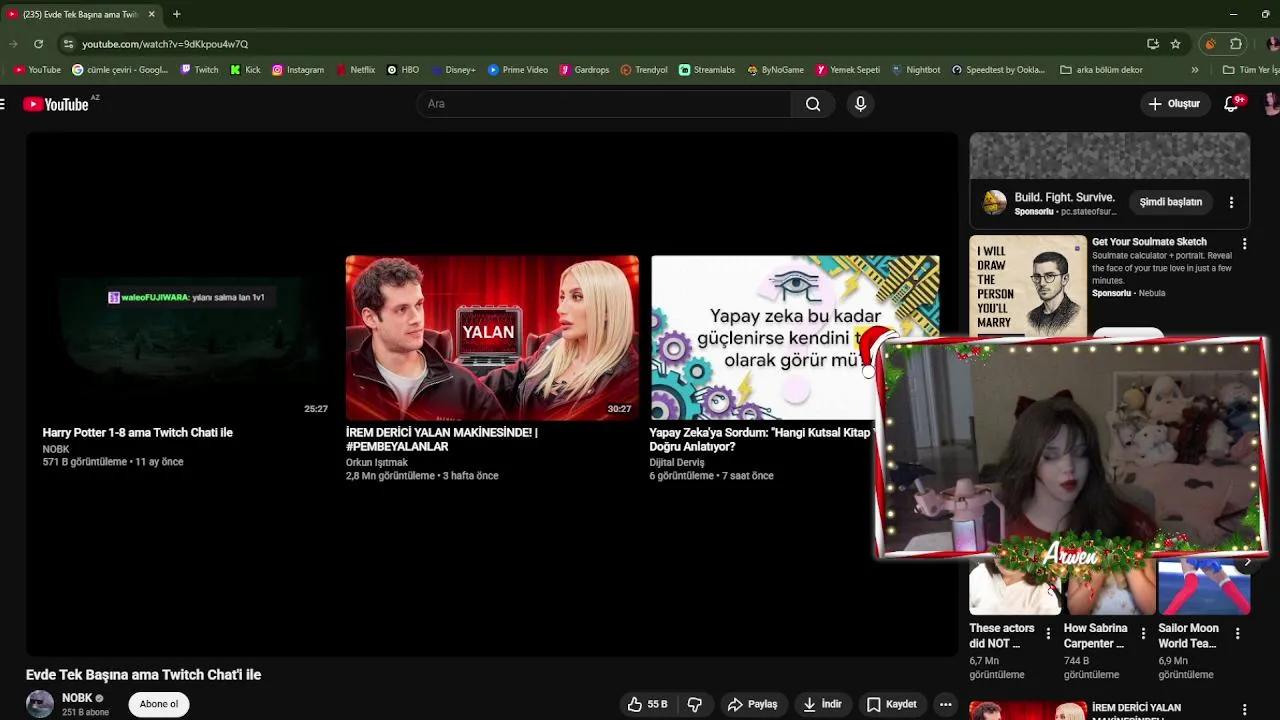The image size is (1280, 720).
Task: Open the notifications bell
Action: pos(1231,104)
